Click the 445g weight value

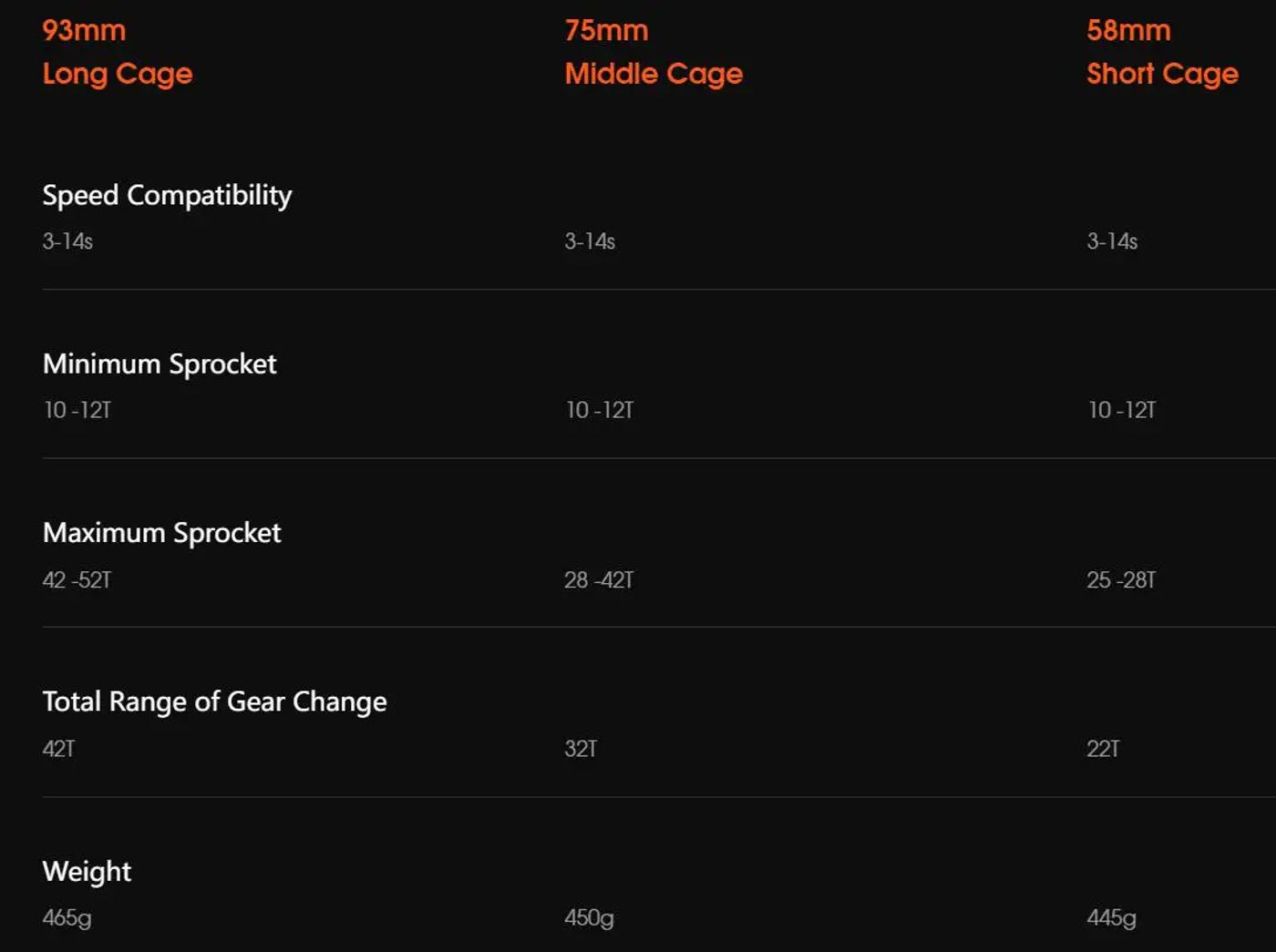click(1111, 918)
